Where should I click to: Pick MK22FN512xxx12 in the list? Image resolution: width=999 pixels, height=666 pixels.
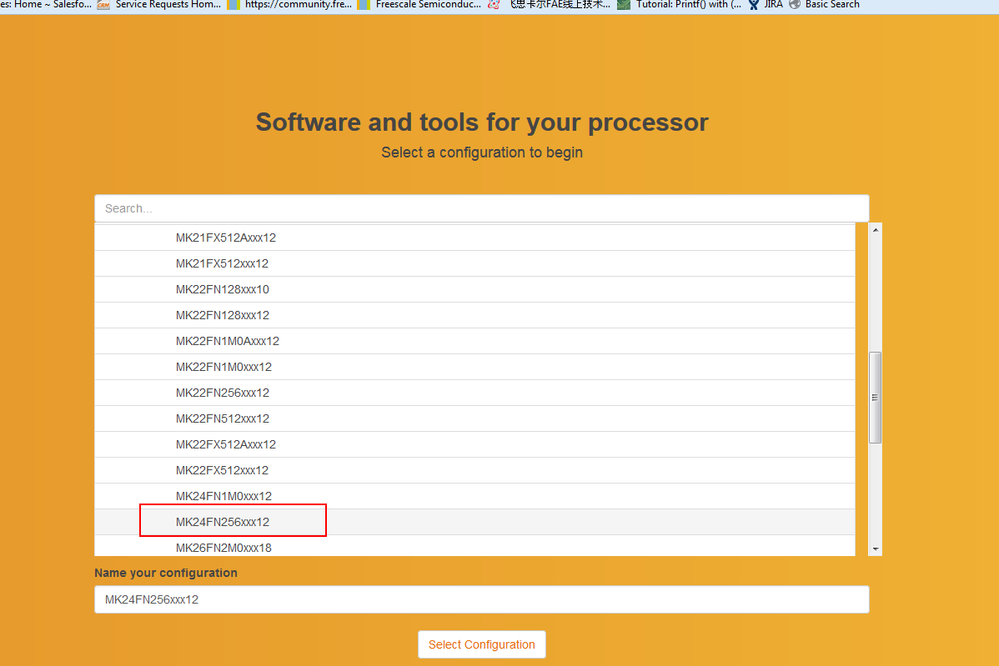coord(475,419)
